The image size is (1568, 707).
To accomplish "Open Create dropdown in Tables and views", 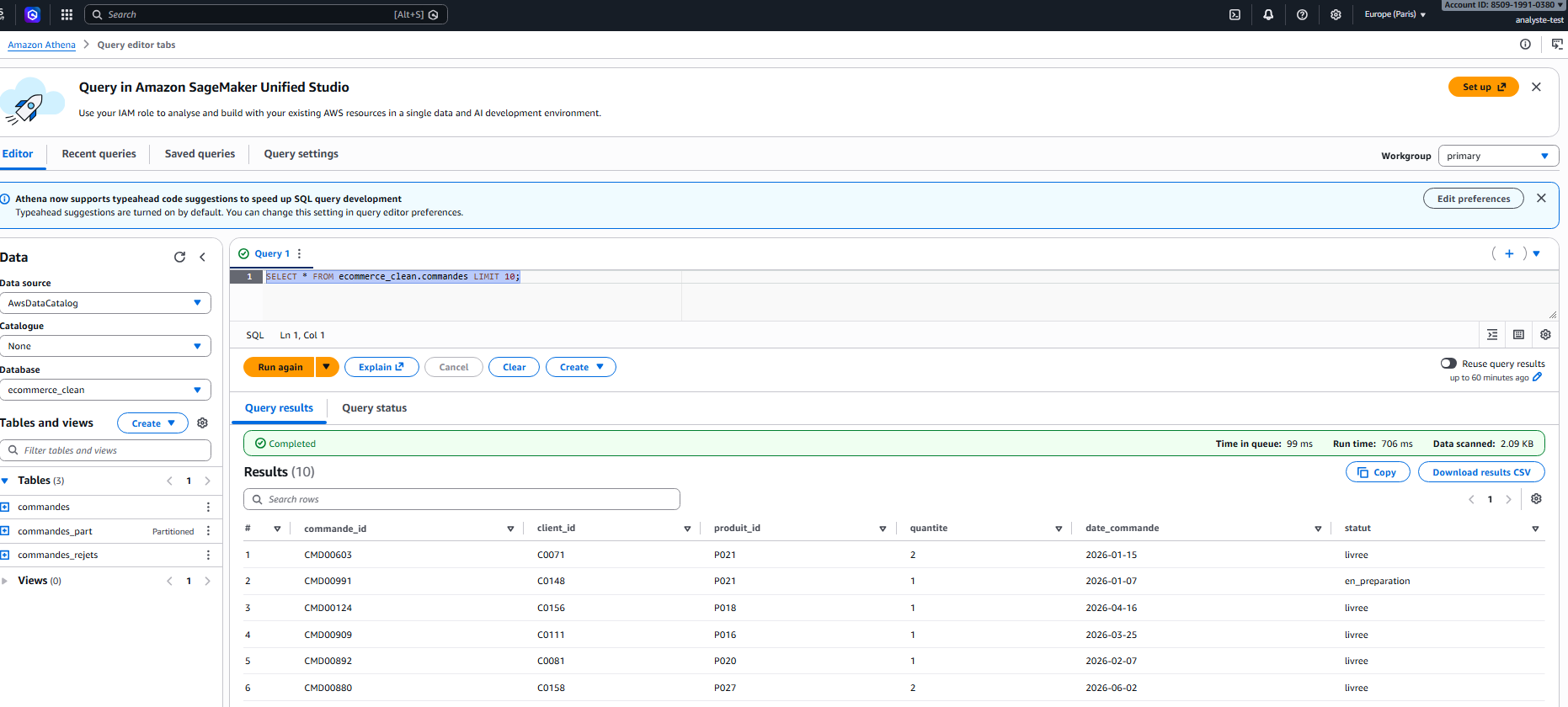I will click(x=152, y=423).
